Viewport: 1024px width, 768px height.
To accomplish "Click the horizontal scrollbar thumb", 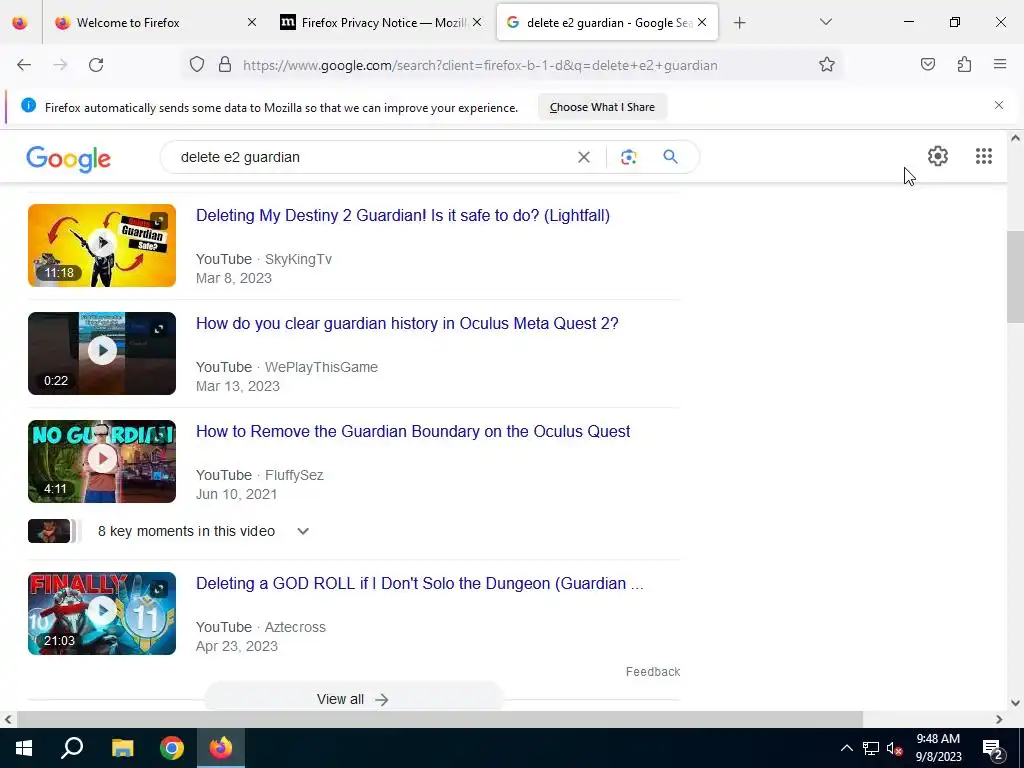I will click(440, 719).
